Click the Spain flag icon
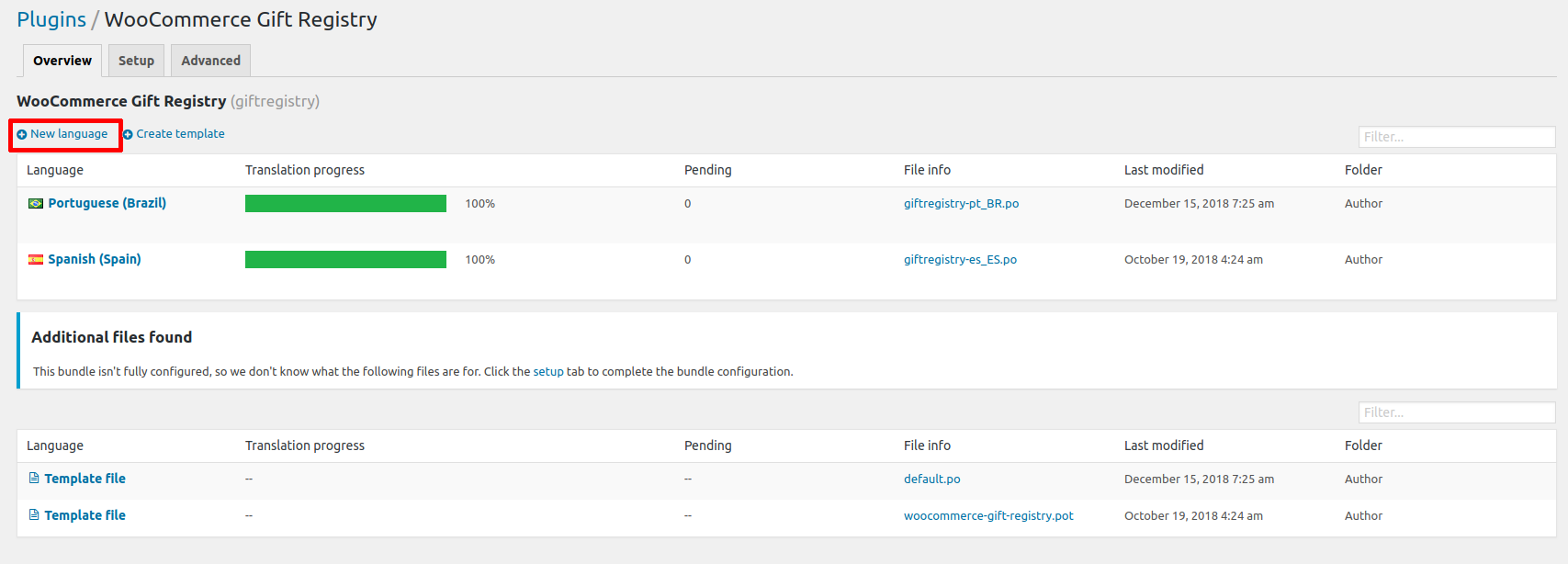1568x564 pixels. pyautogui.click(x=36, y=260)
